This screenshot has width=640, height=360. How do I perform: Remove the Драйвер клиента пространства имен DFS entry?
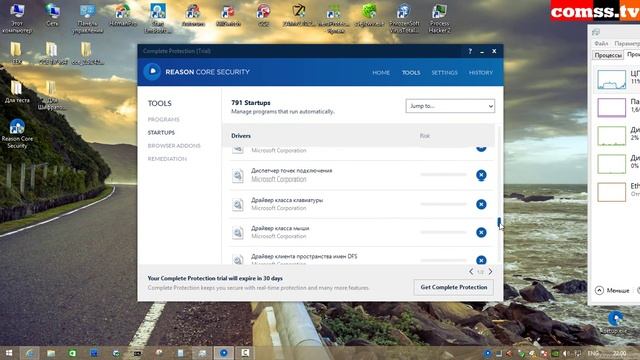[481, 260]
